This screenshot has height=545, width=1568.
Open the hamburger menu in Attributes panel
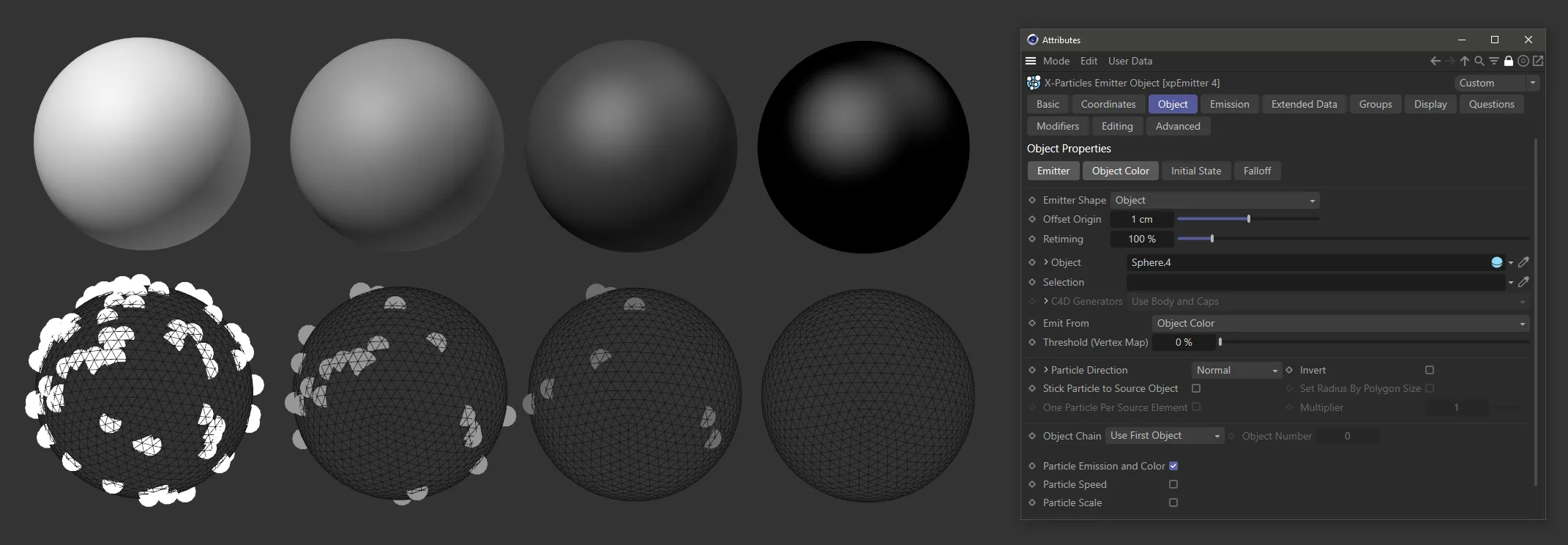(1031, 61)
